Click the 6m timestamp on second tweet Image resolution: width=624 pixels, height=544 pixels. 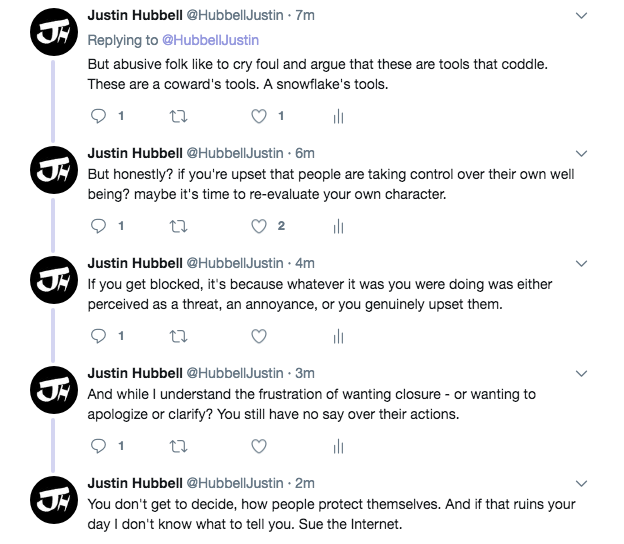click(x=304, y=153)
